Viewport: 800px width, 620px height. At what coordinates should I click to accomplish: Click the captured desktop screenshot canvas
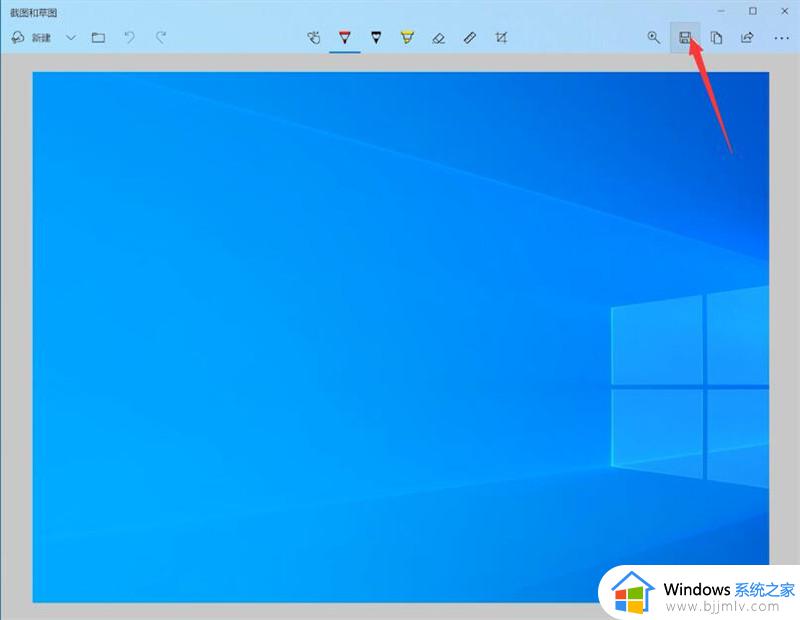pyautogui.click(x=401, y=337)
